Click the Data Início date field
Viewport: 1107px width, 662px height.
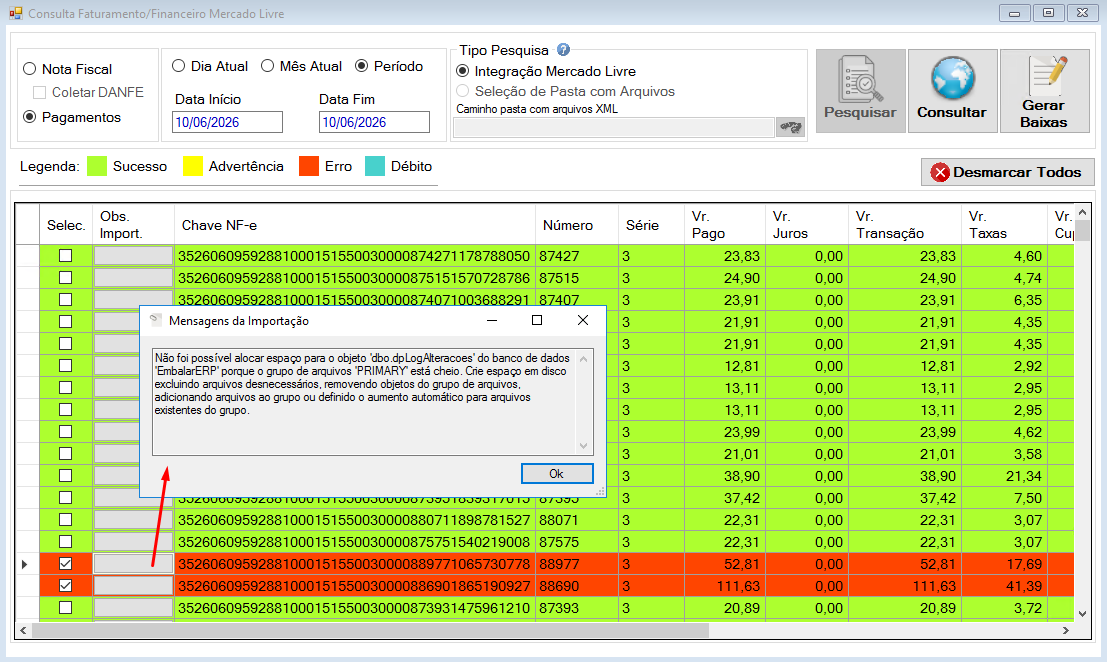(x=227, y=122)
